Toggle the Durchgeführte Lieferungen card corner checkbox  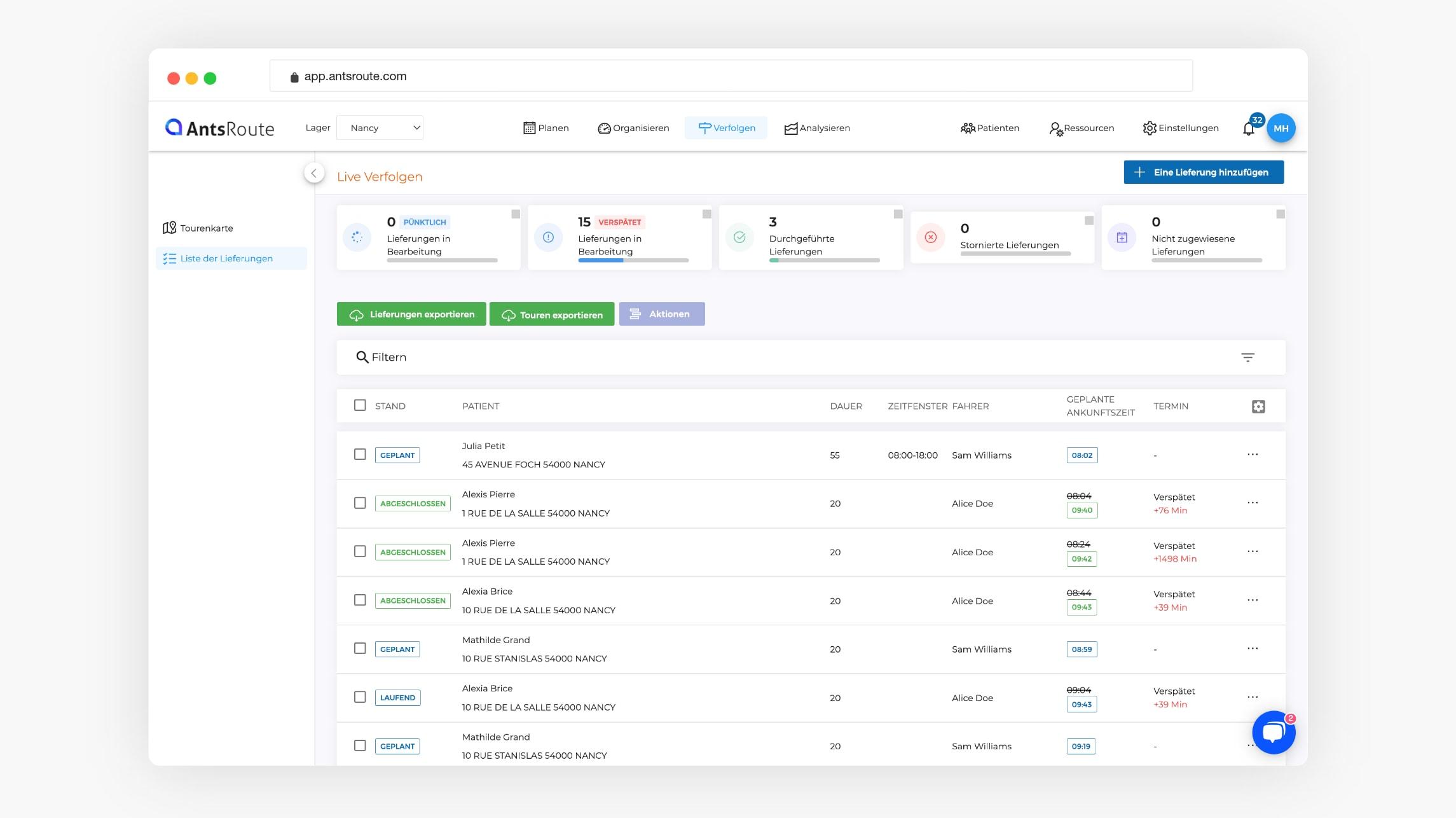point(898,214)
